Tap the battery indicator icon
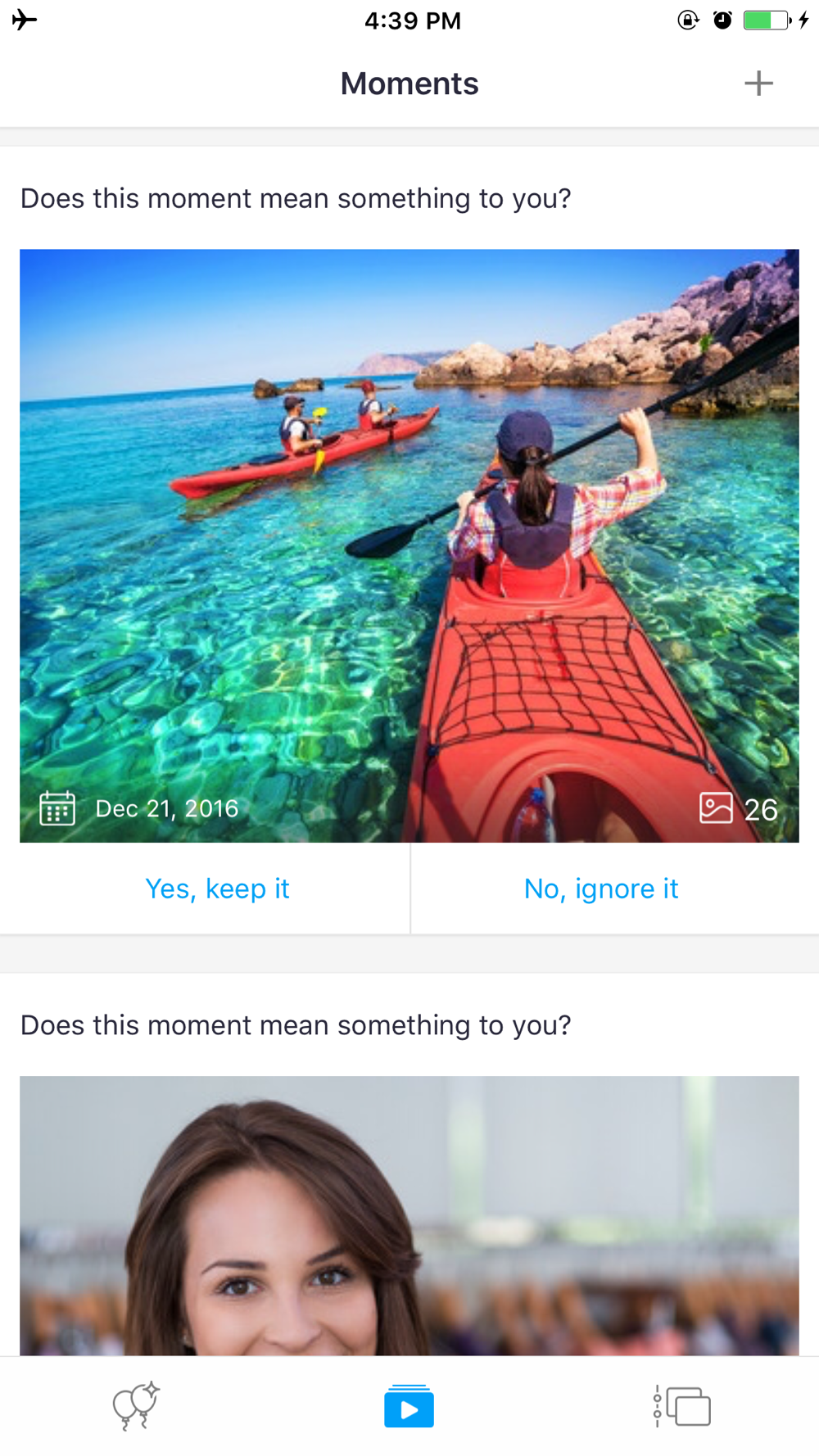The width and height of the screenshot is (819, 1456). pos(767,20)
